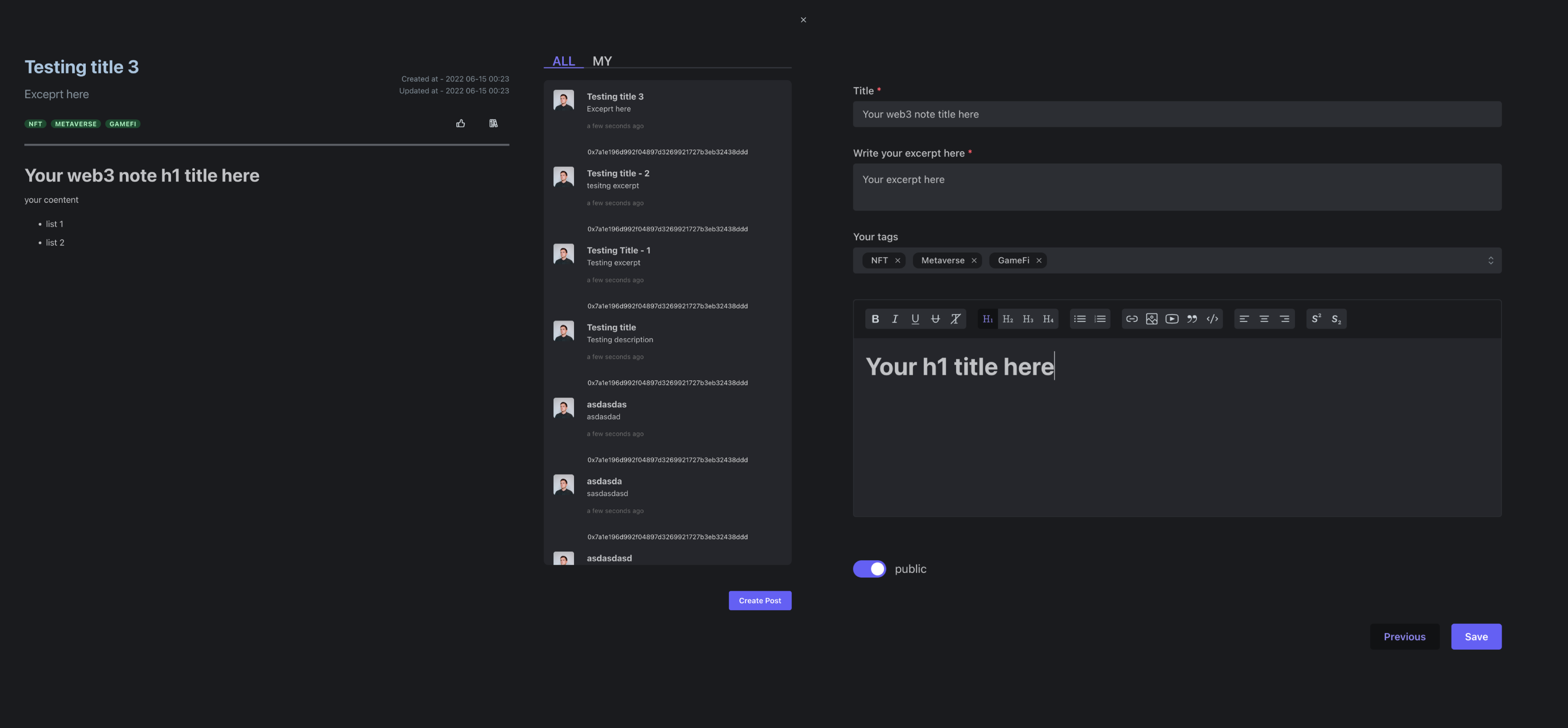This screenshot has height=728, width=1568.
Task: Embed a video with the video icon
Action: tap(1172, 319)
